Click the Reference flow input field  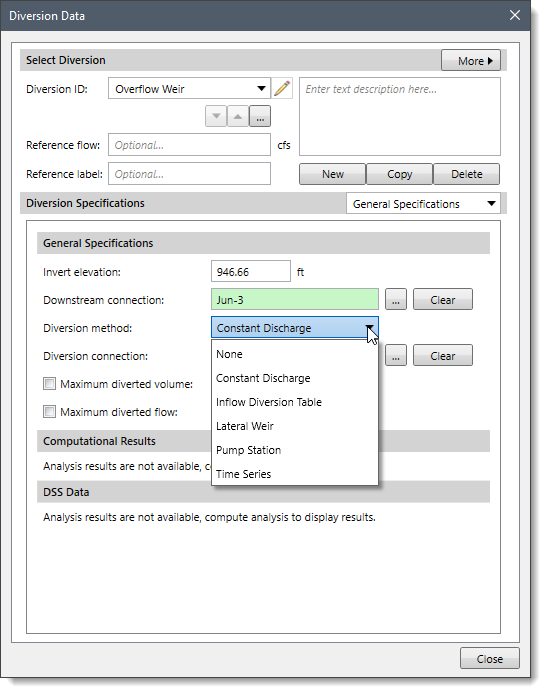click(189, 145)
